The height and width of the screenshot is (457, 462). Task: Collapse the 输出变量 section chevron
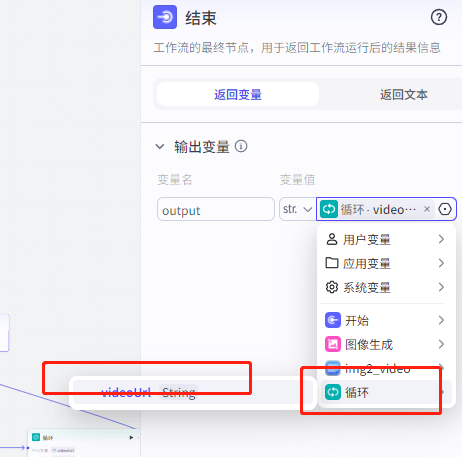click(160, 146)
